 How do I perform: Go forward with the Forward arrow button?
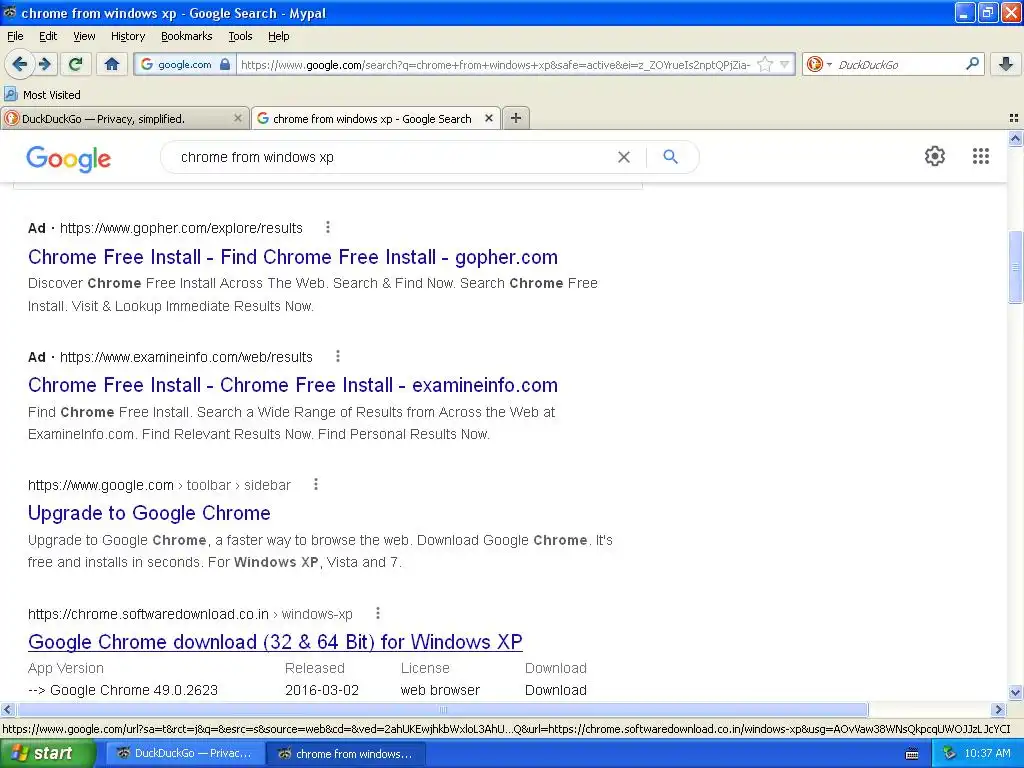tap(45, 64)
